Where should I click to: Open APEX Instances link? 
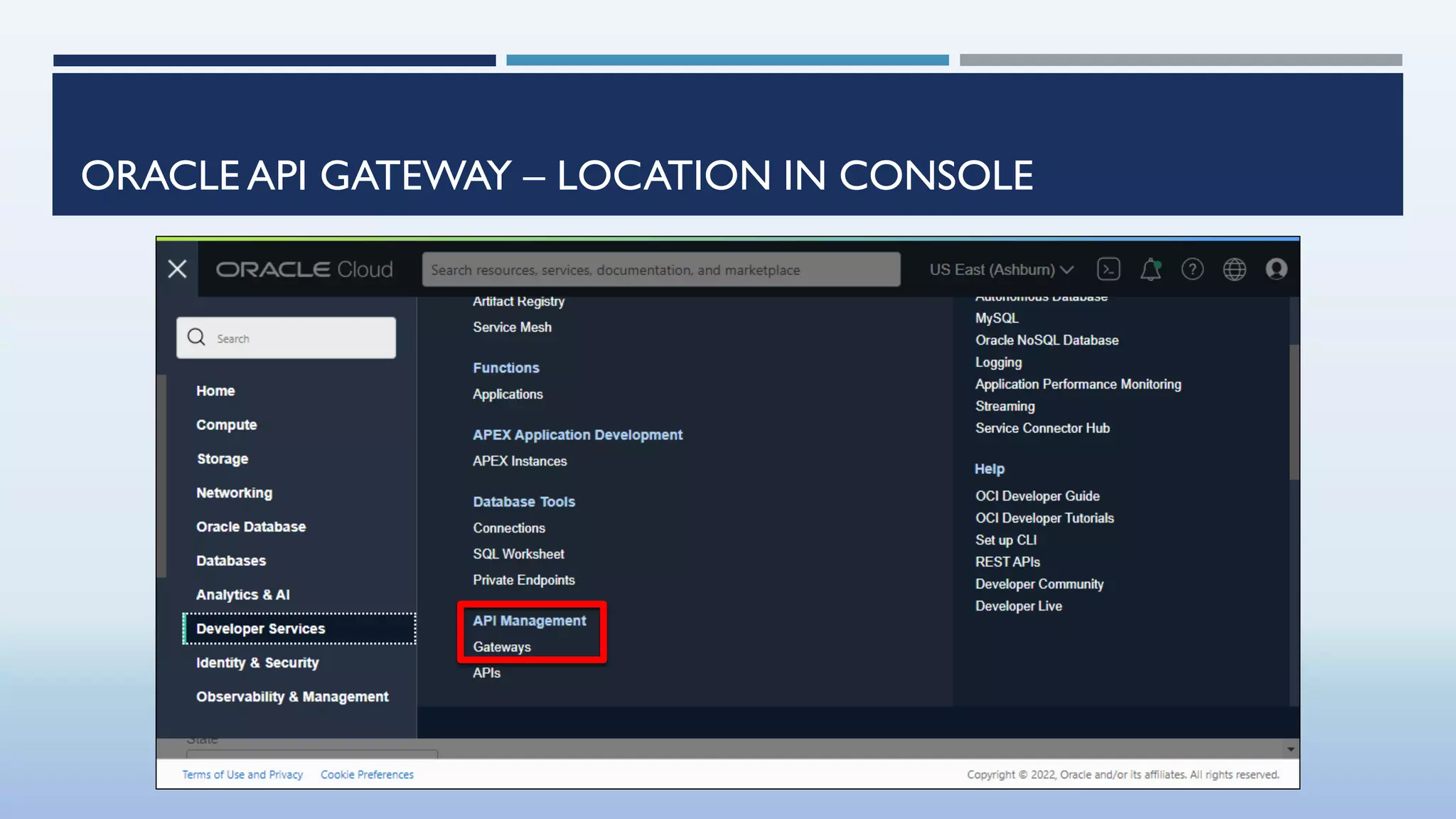(520, 461)
